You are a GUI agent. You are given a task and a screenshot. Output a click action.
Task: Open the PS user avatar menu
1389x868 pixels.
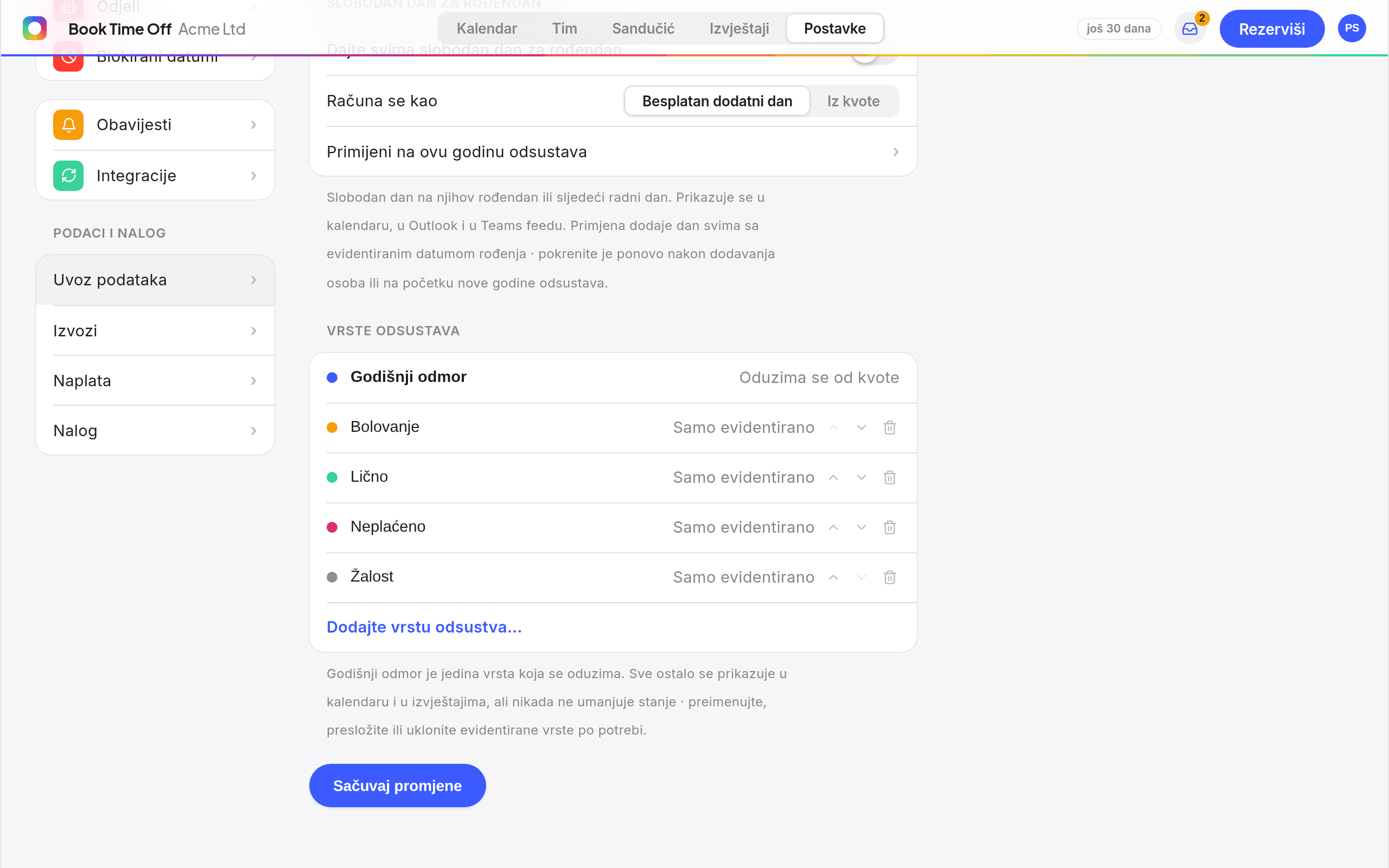1352,28
